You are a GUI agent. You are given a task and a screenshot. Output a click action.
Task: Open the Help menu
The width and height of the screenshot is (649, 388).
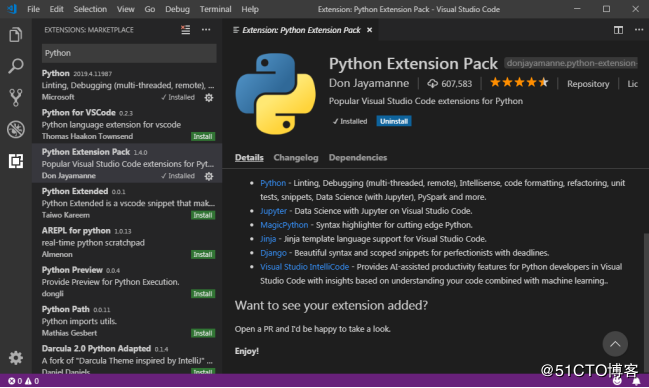pos(250,9)
